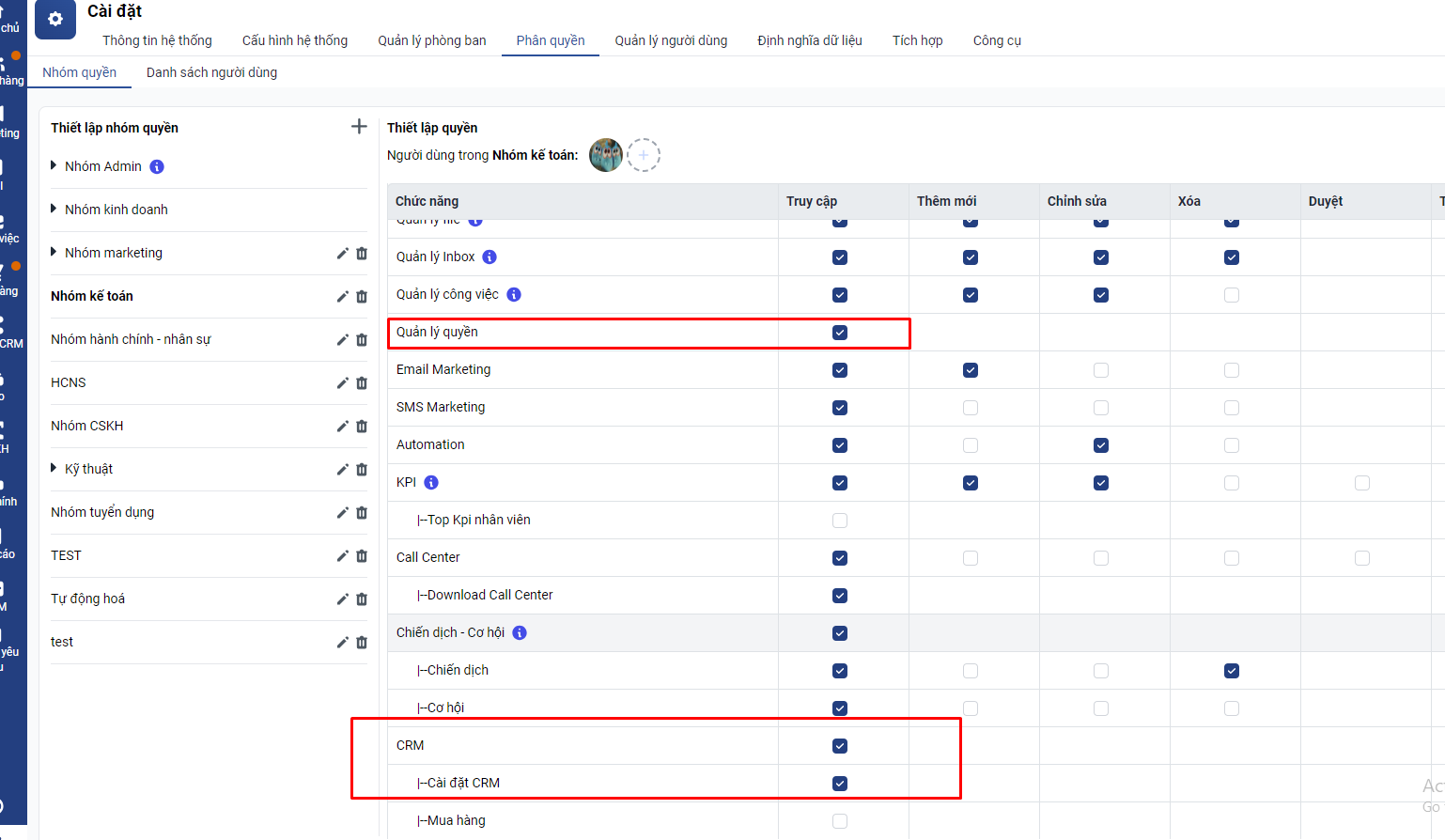This screenshot has width=1445, height=840.
Task: Click the add user dashed circle icon
Action: point(644,155)
